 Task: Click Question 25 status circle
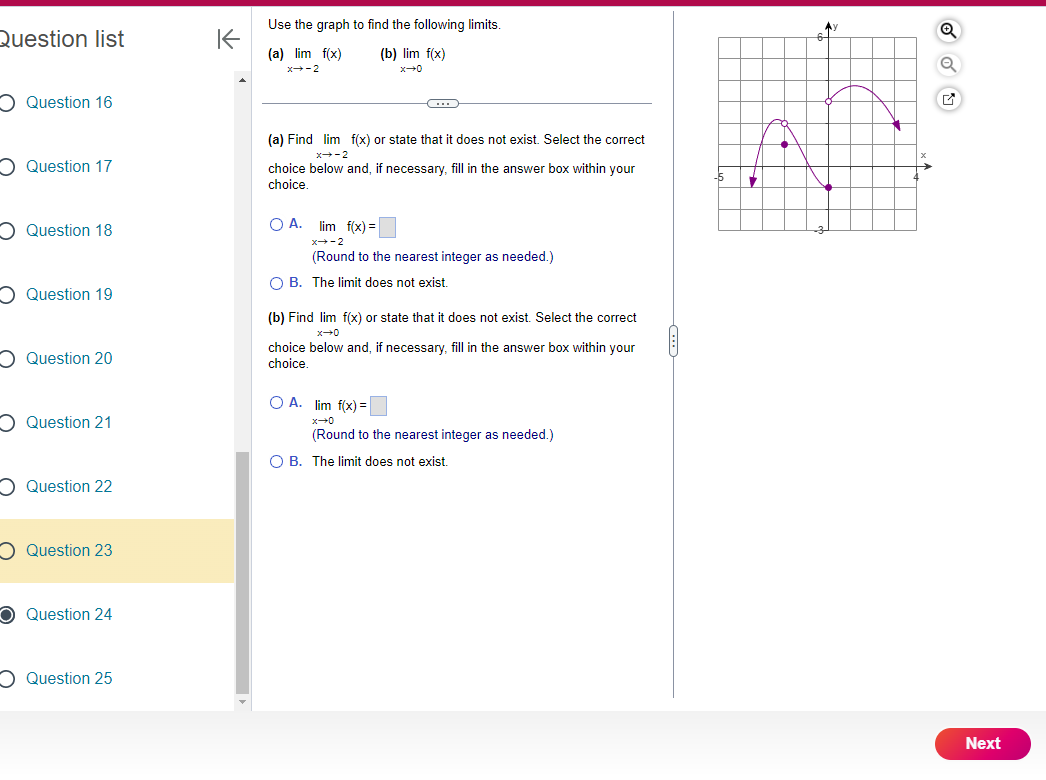coord(7,679)
